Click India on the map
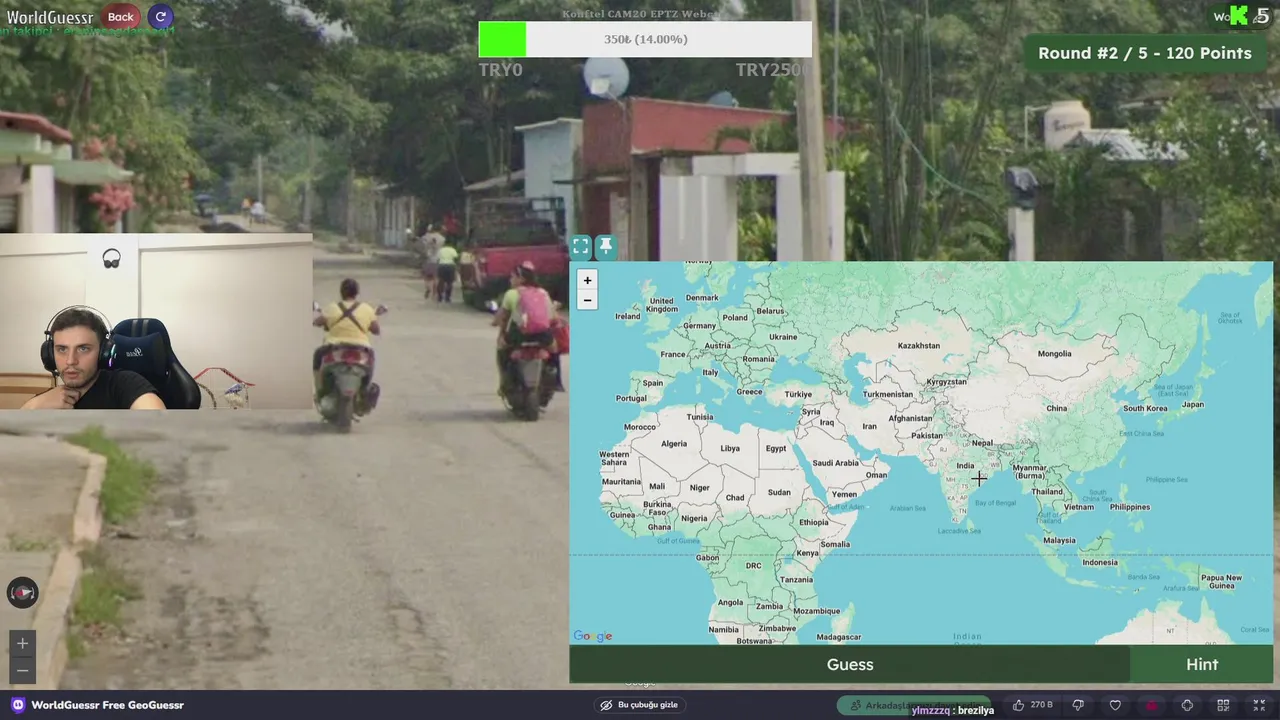 coord(965,466)
